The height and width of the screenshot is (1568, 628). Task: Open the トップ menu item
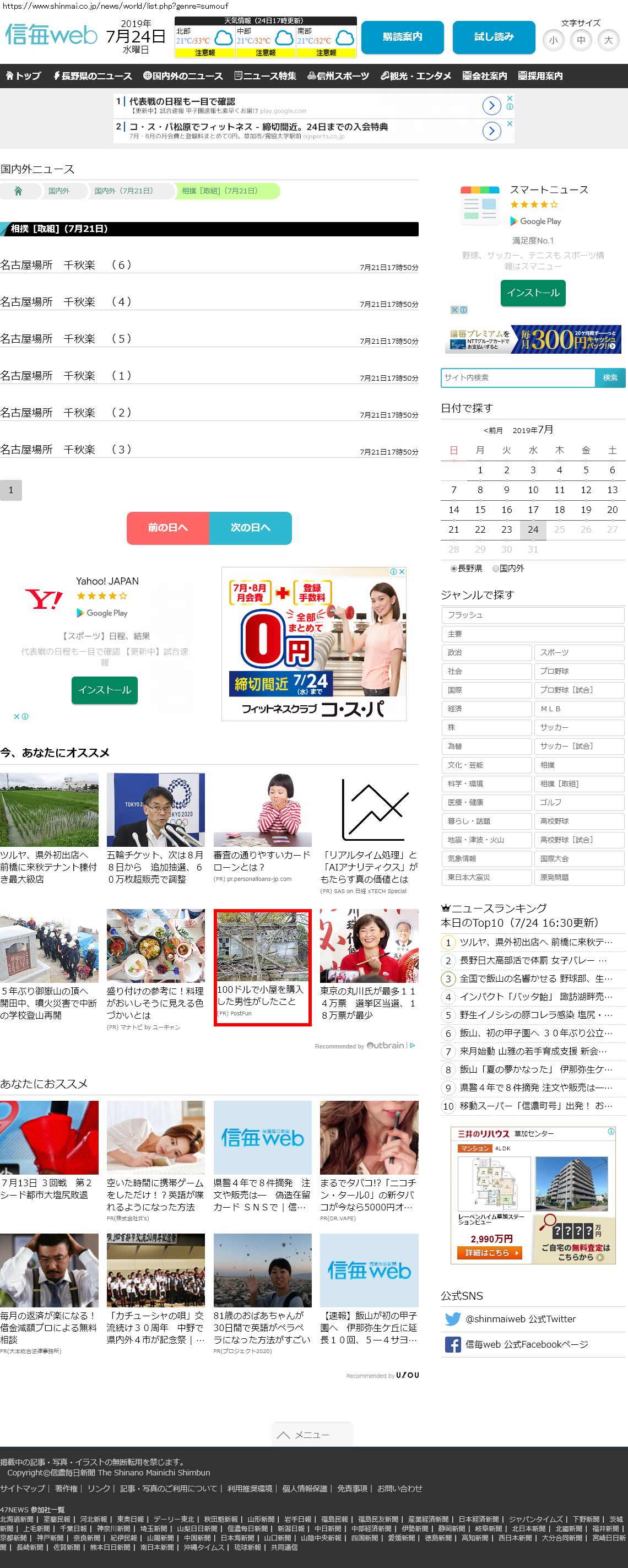(23, 76)
